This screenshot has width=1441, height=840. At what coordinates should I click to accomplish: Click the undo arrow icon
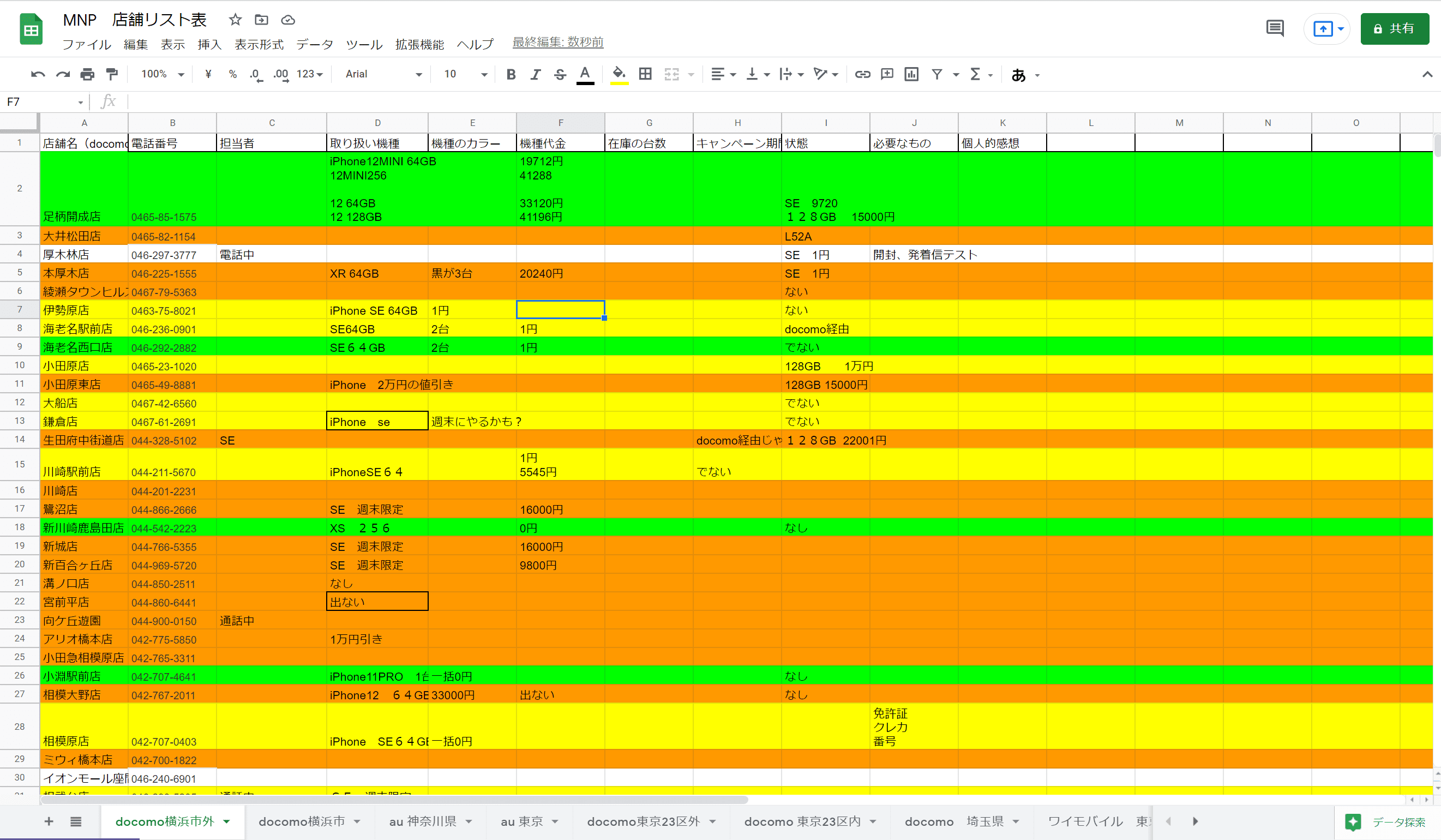(x=38, y=74)
